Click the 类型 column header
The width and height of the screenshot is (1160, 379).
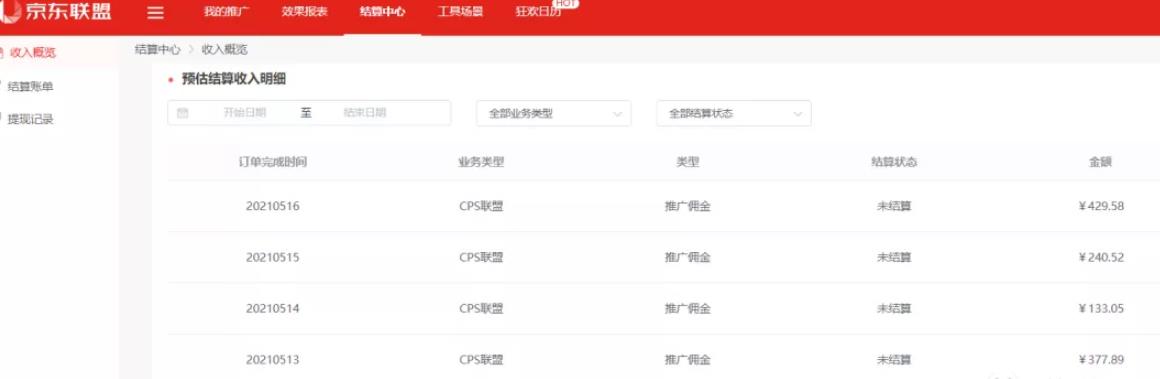tap(688, 162)
